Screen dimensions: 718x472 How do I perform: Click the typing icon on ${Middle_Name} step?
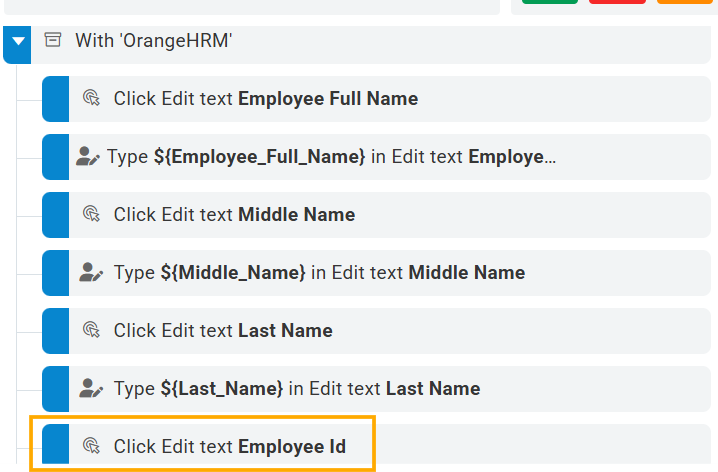pyautogui.click(x=91, y=272)
